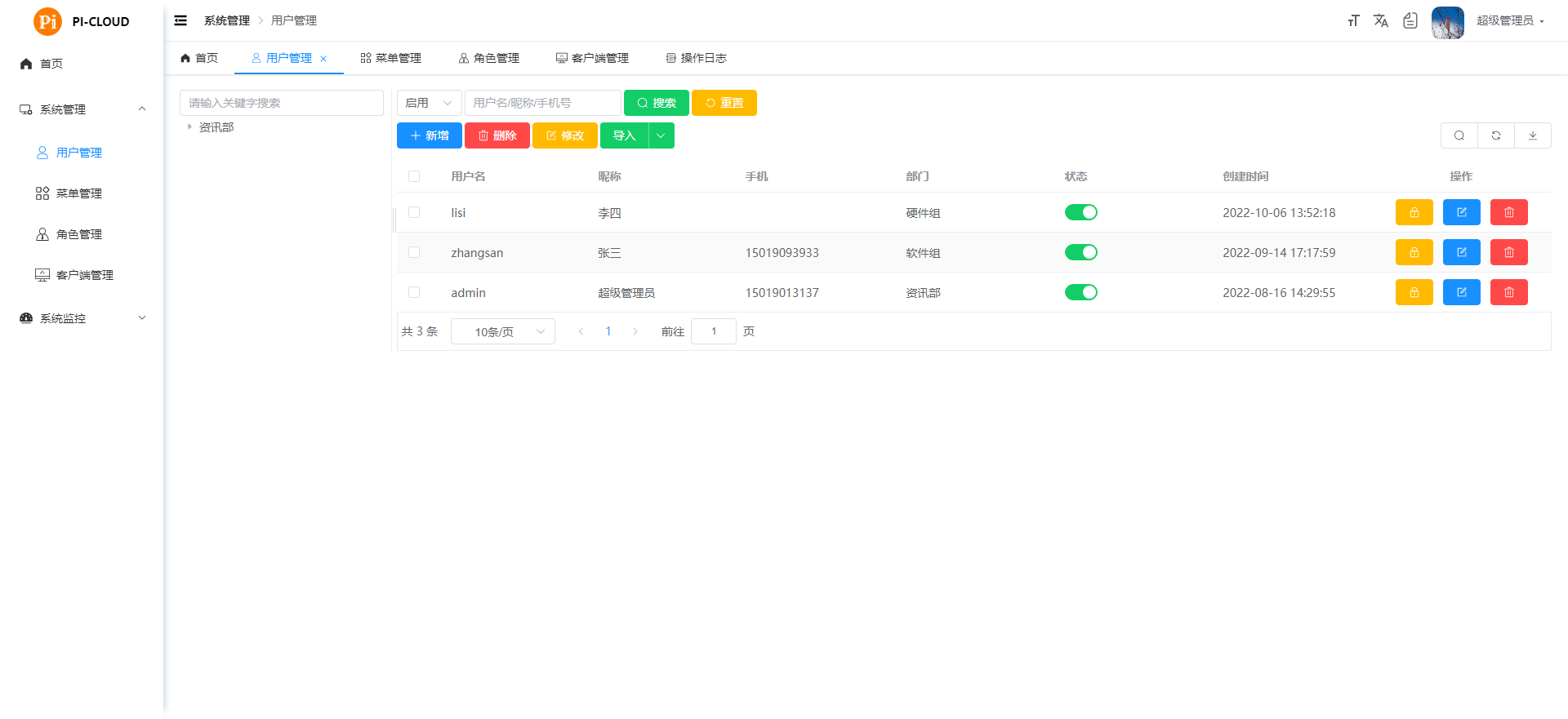
Task: Click yellow lock icon for admin
Action: [1414, 292]
